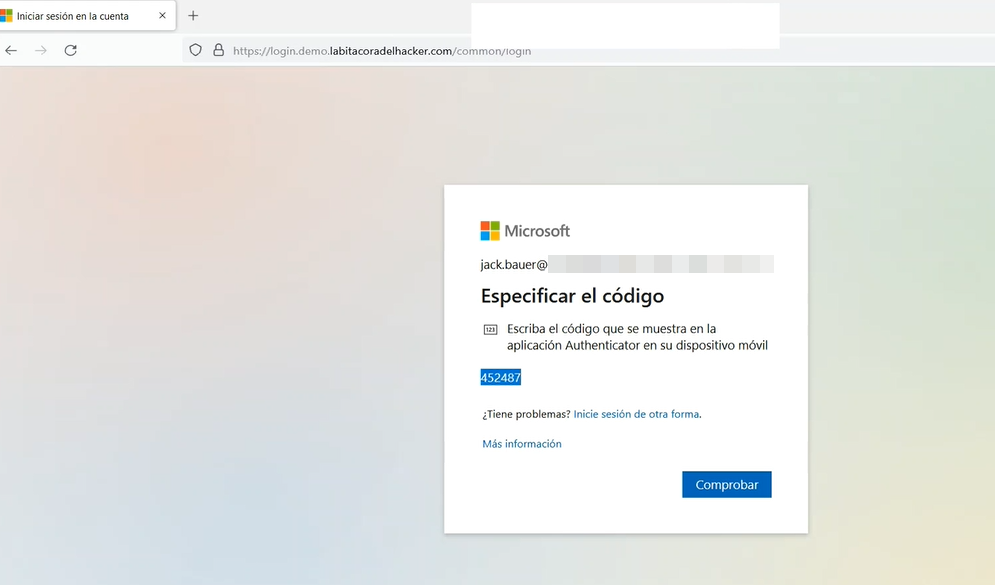The height and width of the screenshot is (585, 995).
Task: Click the 'Especificar el código' heading
Action: 572,296
